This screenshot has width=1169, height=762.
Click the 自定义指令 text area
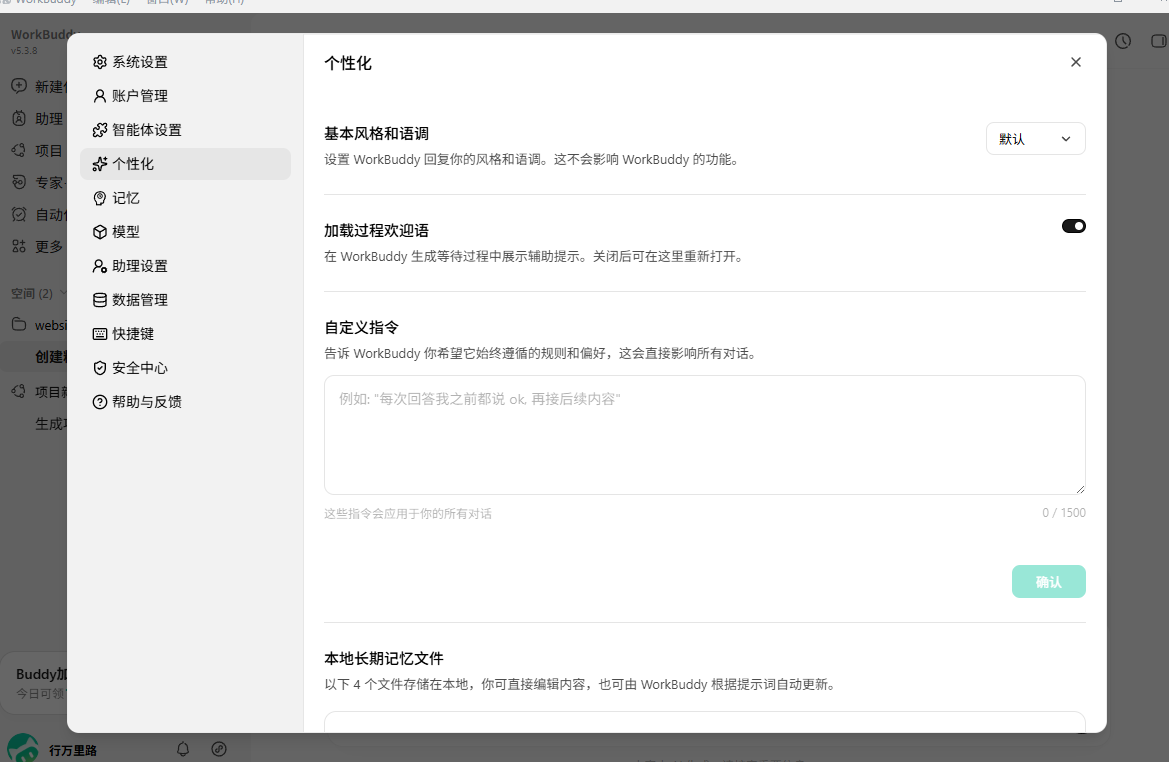[x=705, y=435]
